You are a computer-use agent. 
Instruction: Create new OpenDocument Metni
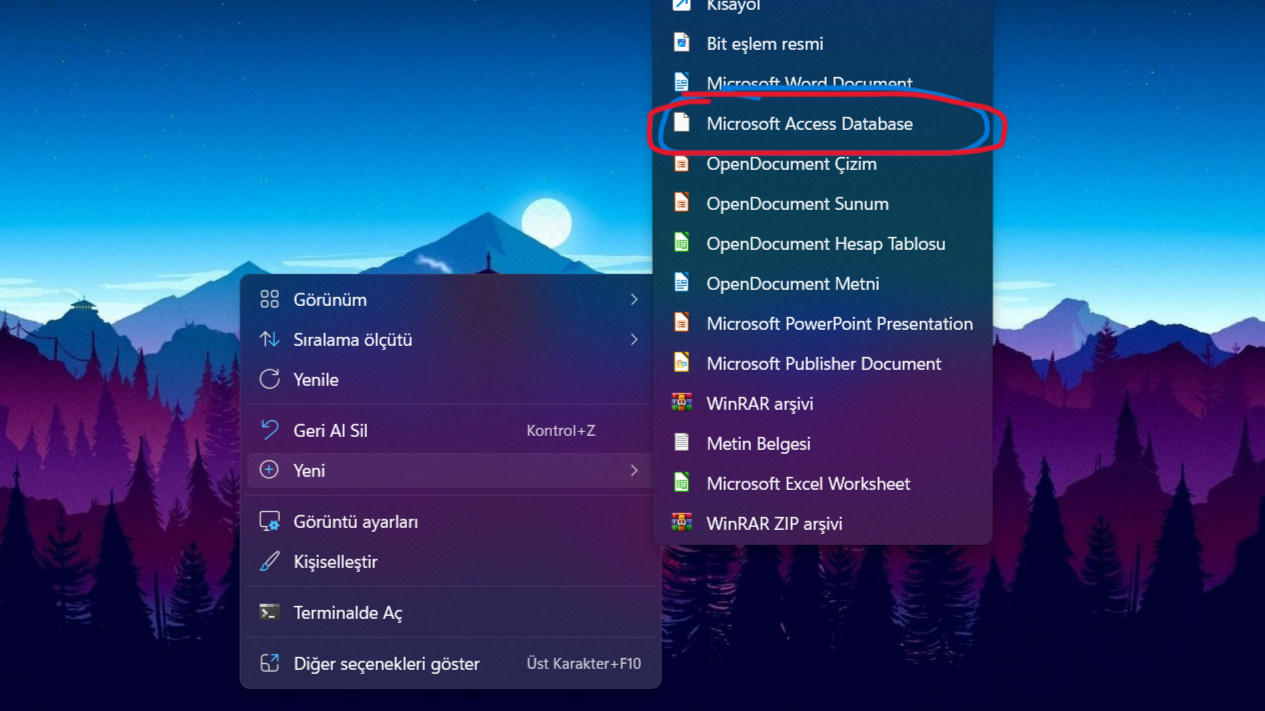[822, 284]
